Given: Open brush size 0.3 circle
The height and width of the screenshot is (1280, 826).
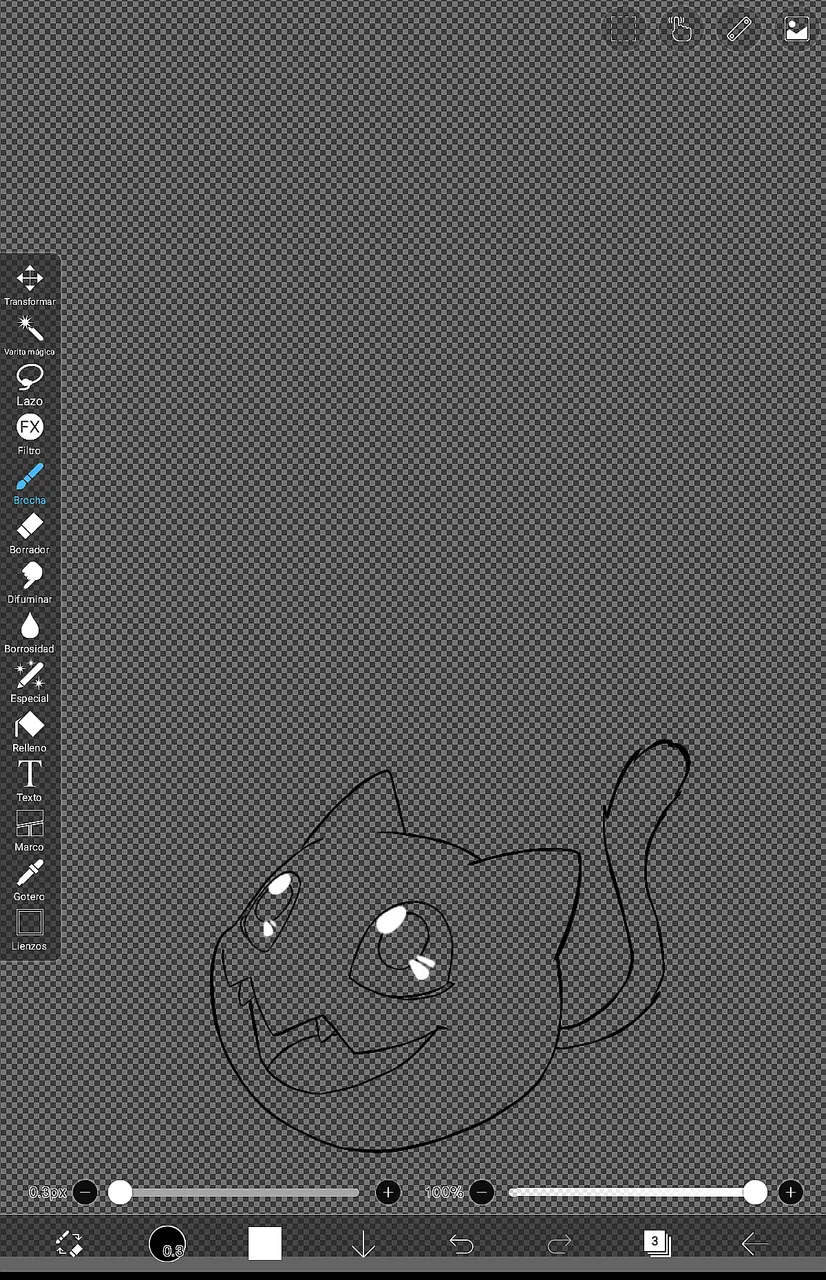Looking at the screenshot, I should 167,1244.
